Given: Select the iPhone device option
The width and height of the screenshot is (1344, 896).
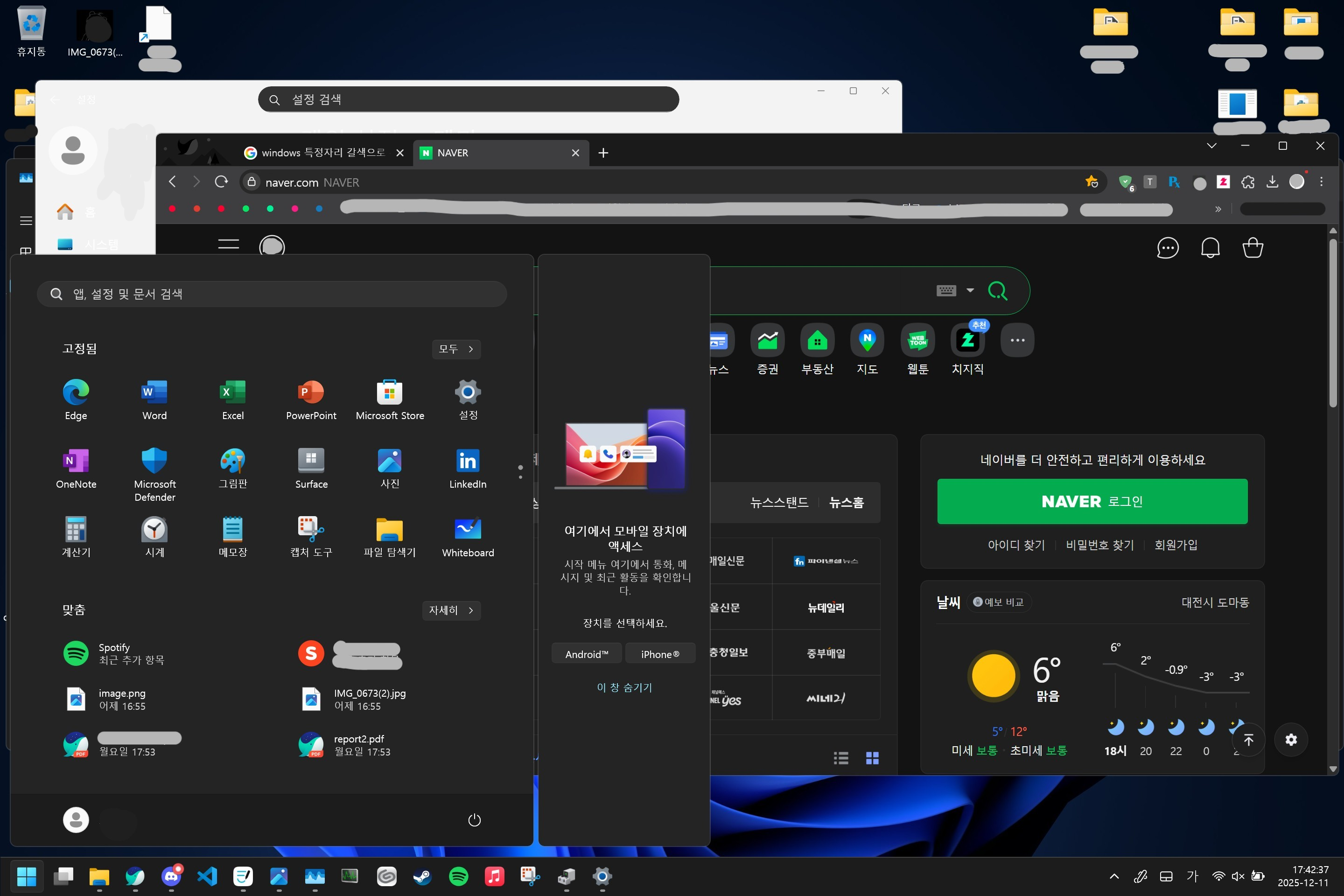Looking at the screenshot, I should pyautogui.click(x=660, y=654).
